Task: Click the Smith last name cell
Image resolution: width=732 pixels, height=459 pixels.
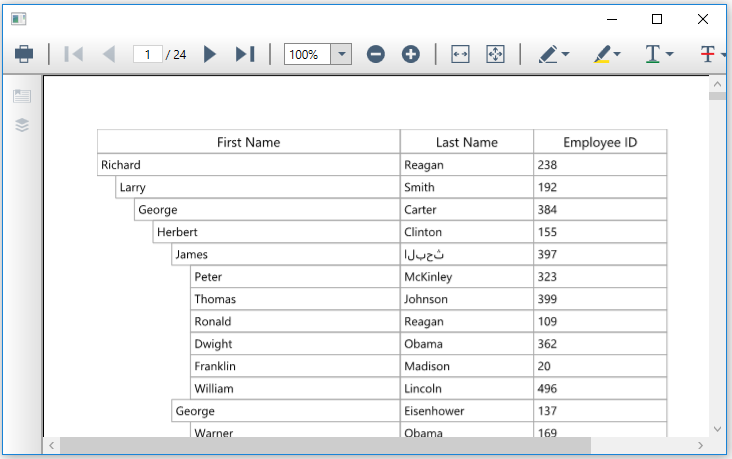Action: (x=467, y=187)
